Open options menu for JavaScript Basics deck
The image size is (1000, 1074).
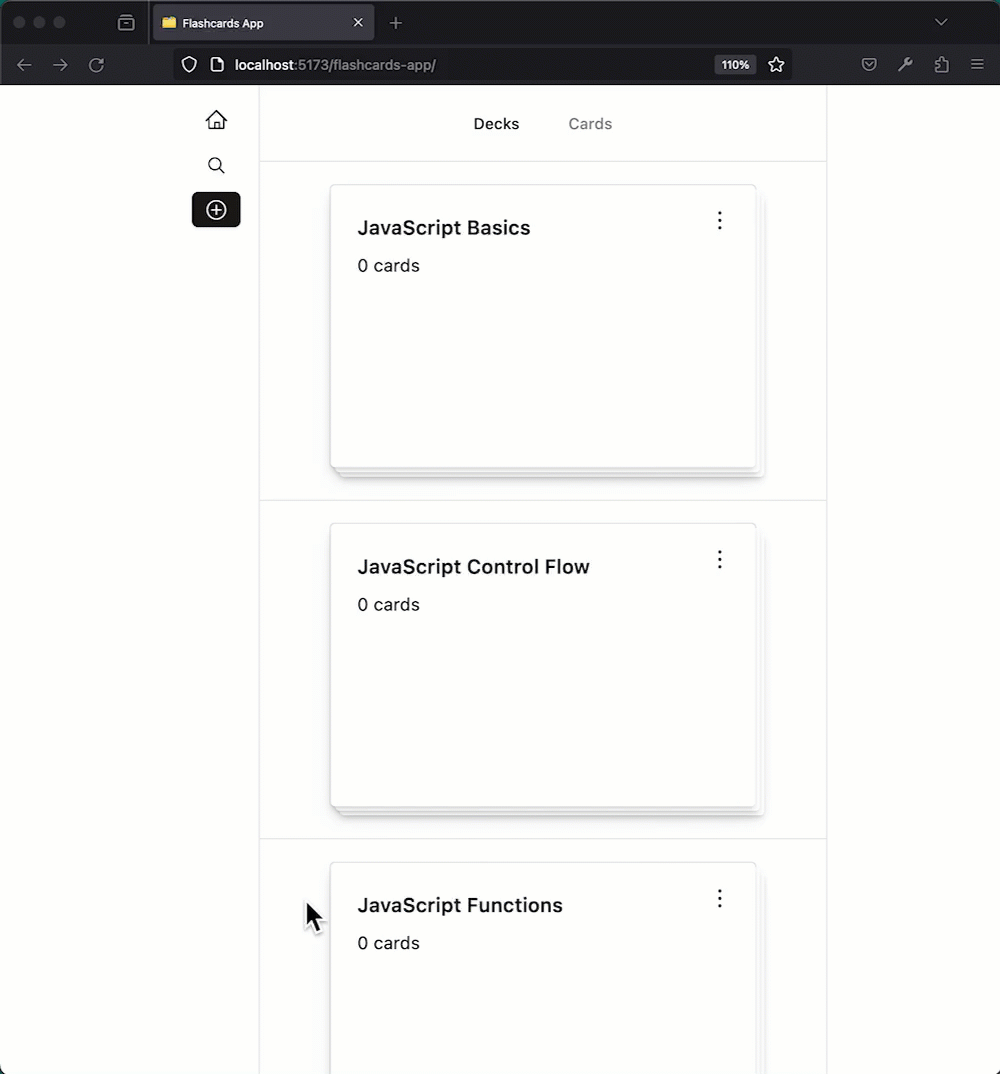click(x=719, y=220)
